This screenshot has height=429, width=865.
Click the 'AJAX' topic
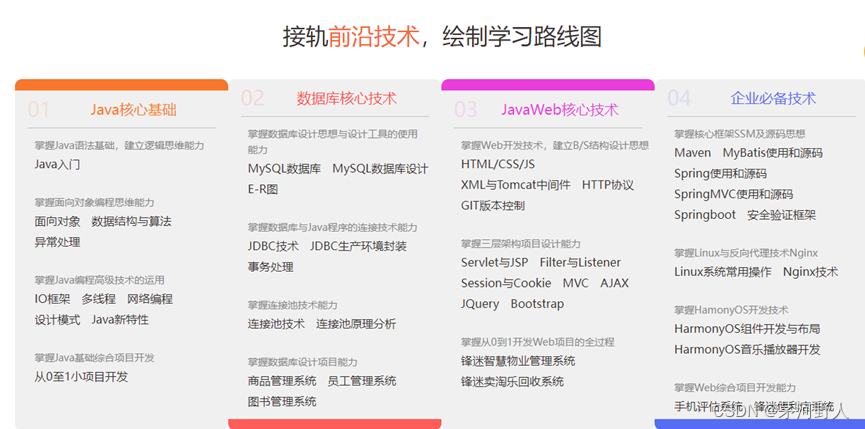tap(614, 283)
